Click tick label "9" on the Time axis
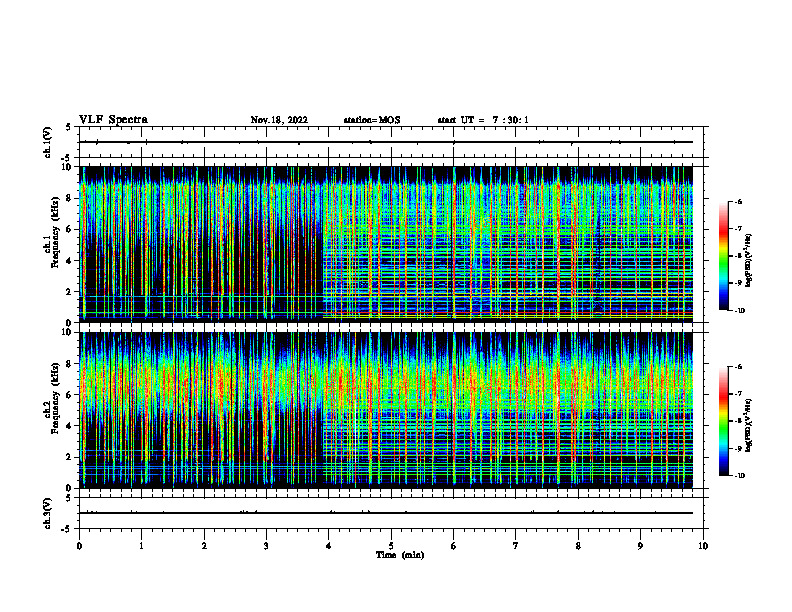The width and height of the screenshot is (792, 612). pyautogui.click(x=640, y=546)
